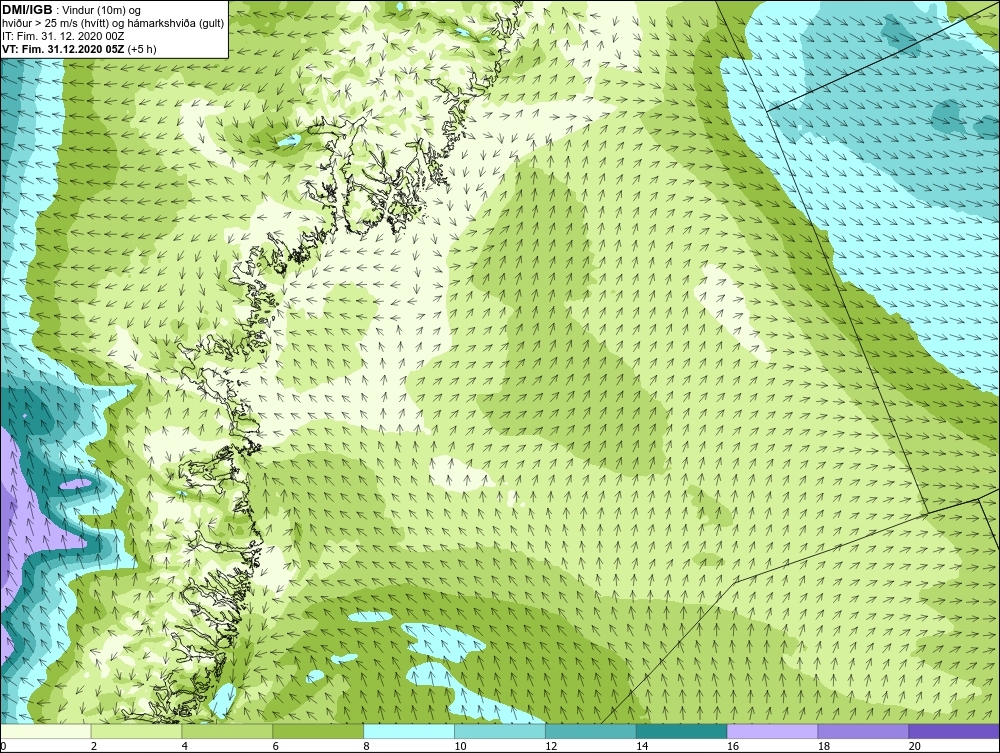The height and width of the screenshot is (753, 1000).
Task: Click the legend value label '6'
Action: click(276, 746)
